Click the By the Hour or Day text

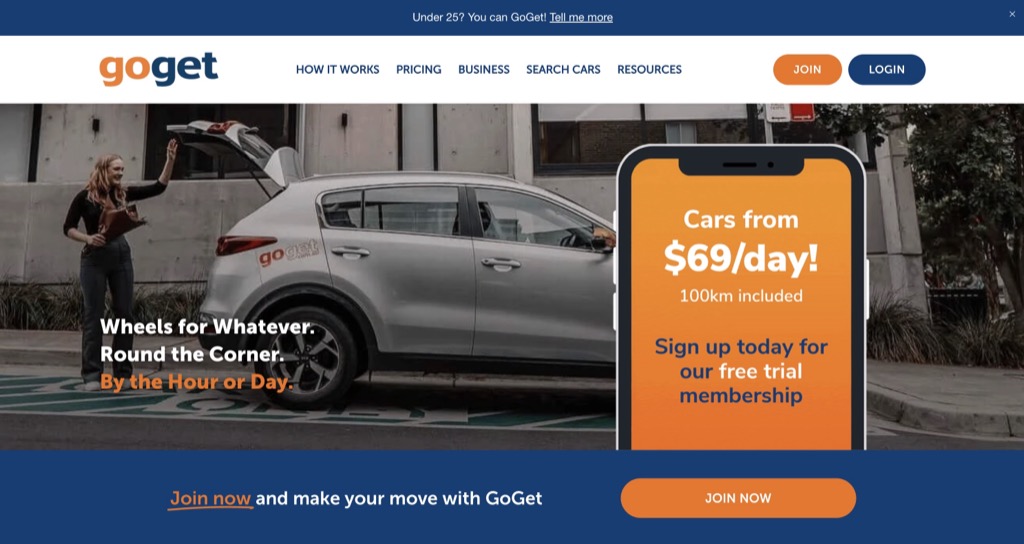197,382
